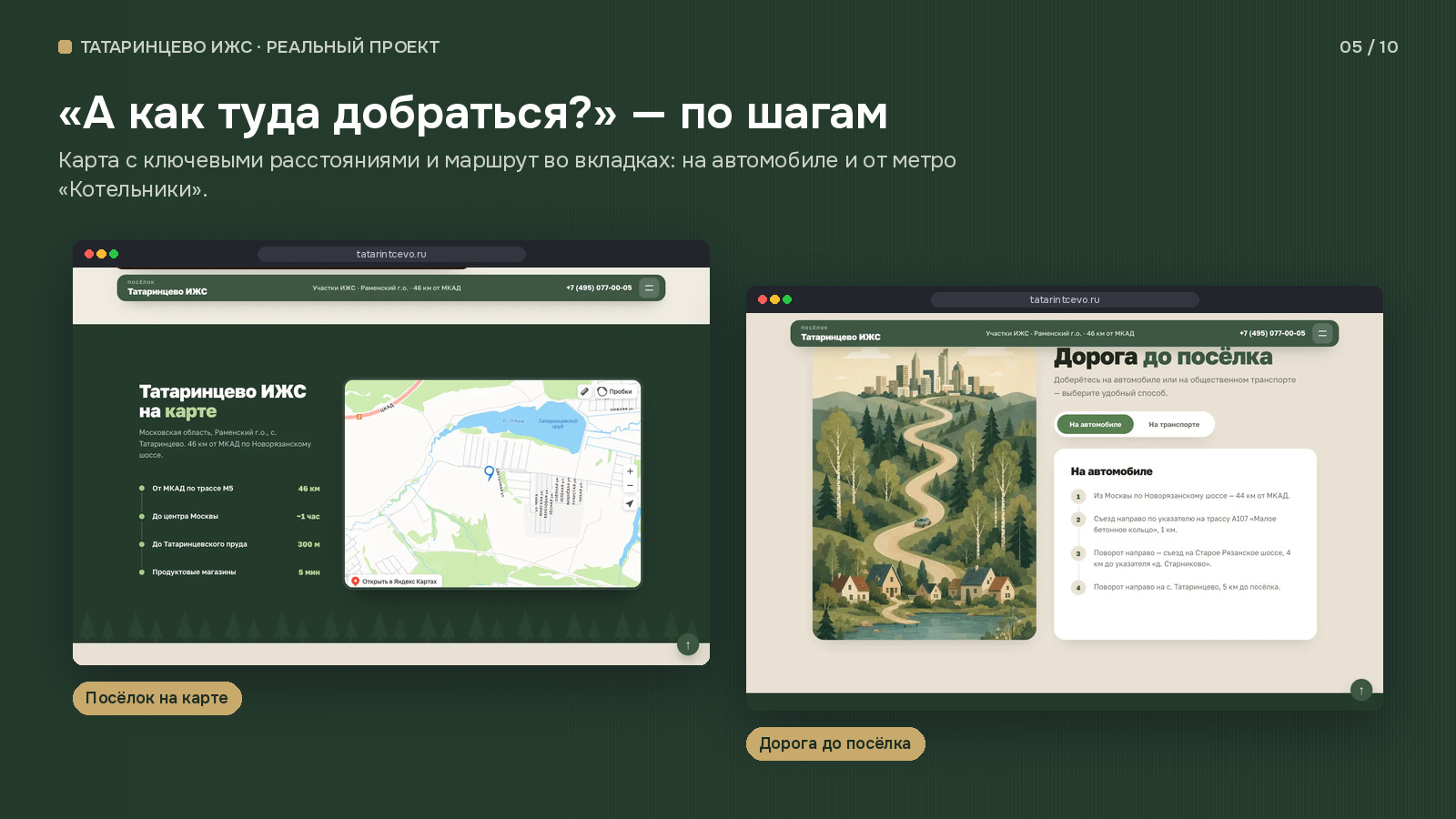
Task: Click the Посёлок на карте caption label
Action: click(x=157, y=698)
